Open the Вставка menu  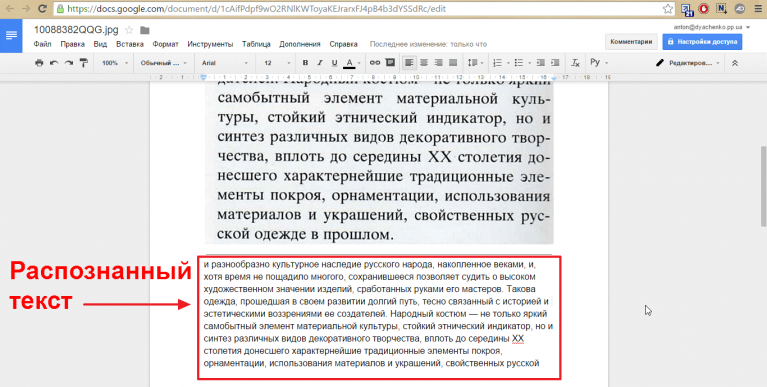tap(130, 44)
